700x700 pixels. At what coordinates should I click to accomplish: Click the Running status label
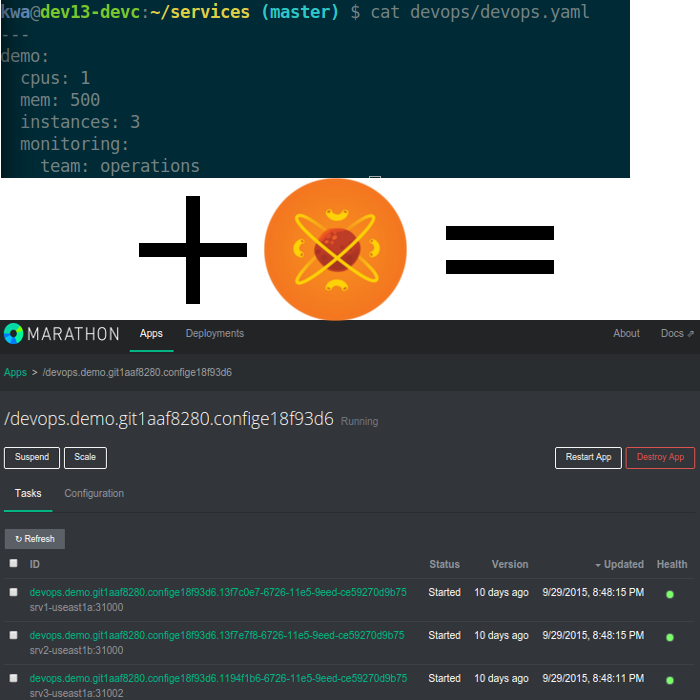tap(359, 421)
